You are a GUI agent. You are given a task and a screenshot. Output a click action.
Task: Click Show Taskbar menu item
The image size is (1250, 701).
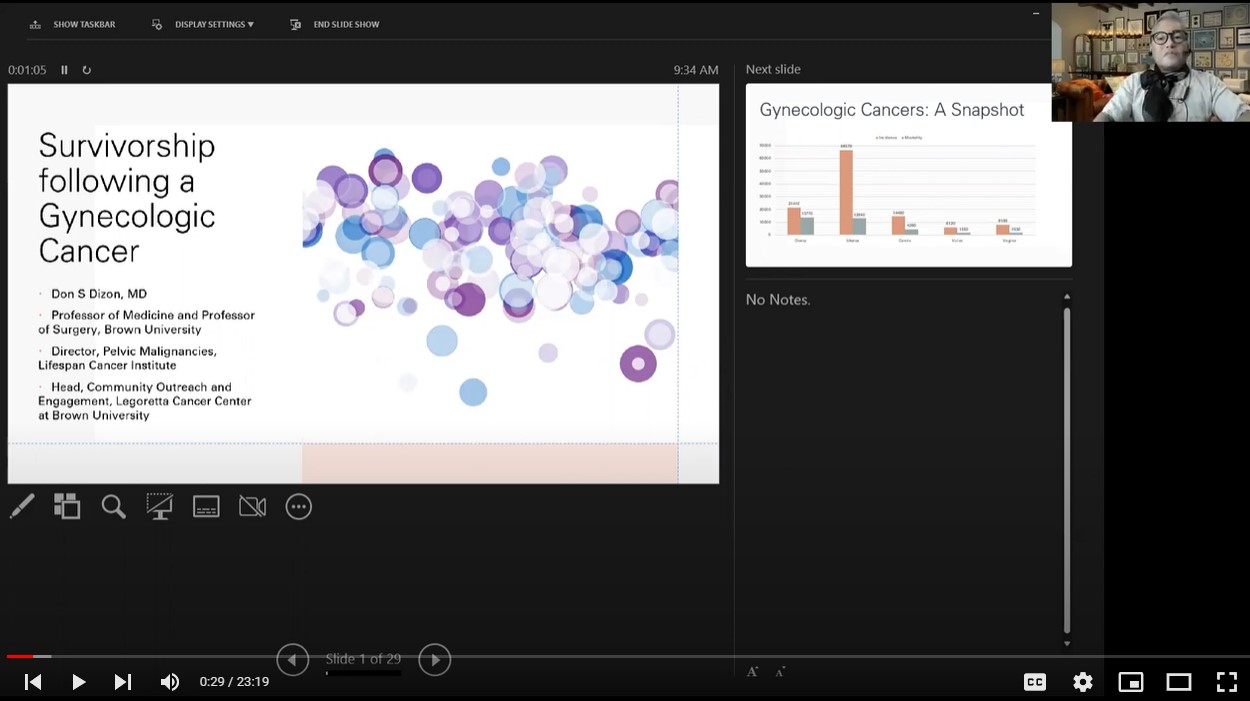(73, 24)
